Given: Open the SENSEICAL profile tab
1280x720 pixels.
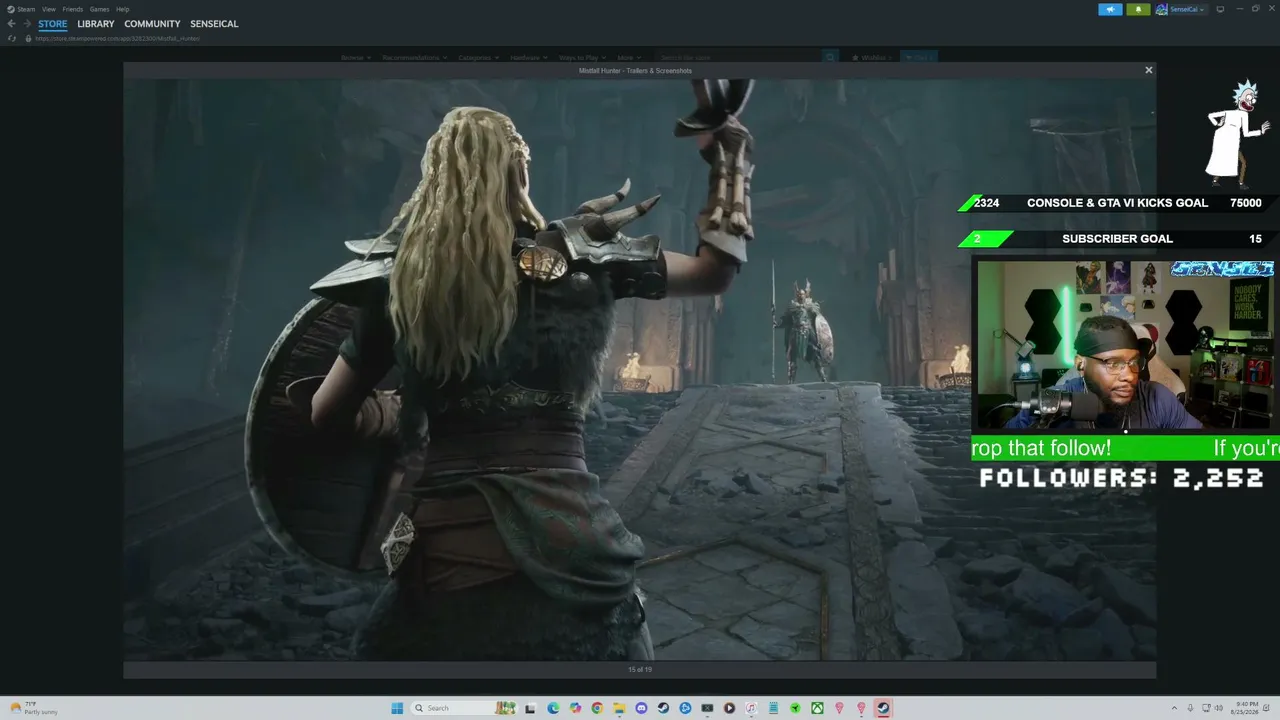Looking at the screenshot, I should point(214,24).
